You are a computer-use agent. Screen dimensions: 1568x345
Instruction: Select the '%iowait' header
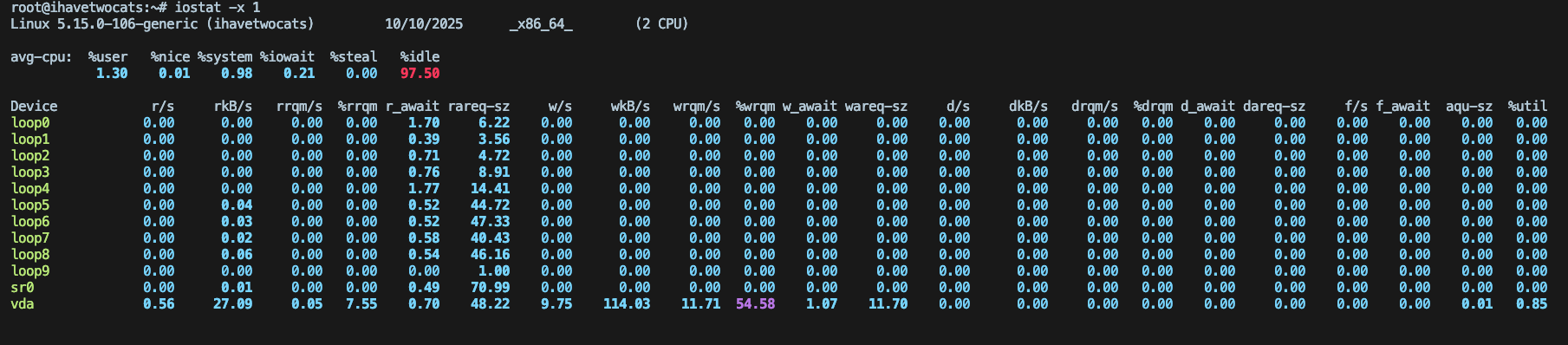tap(288, 57)
